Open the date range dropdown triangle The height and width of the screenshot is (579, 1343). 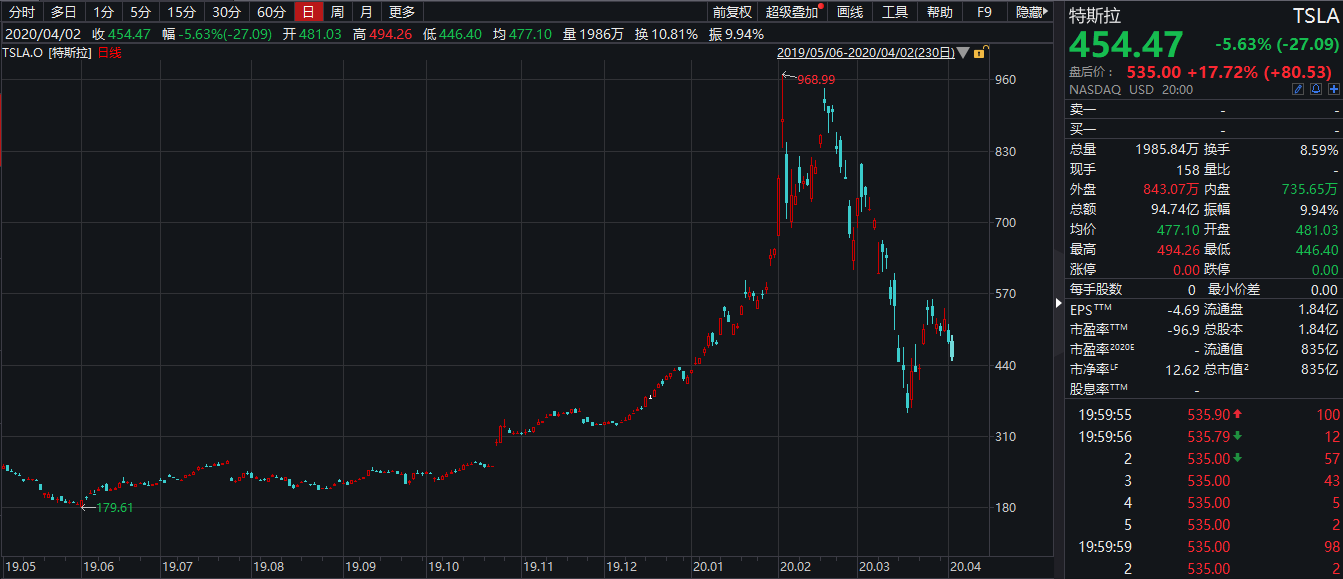tap(962, 53)
